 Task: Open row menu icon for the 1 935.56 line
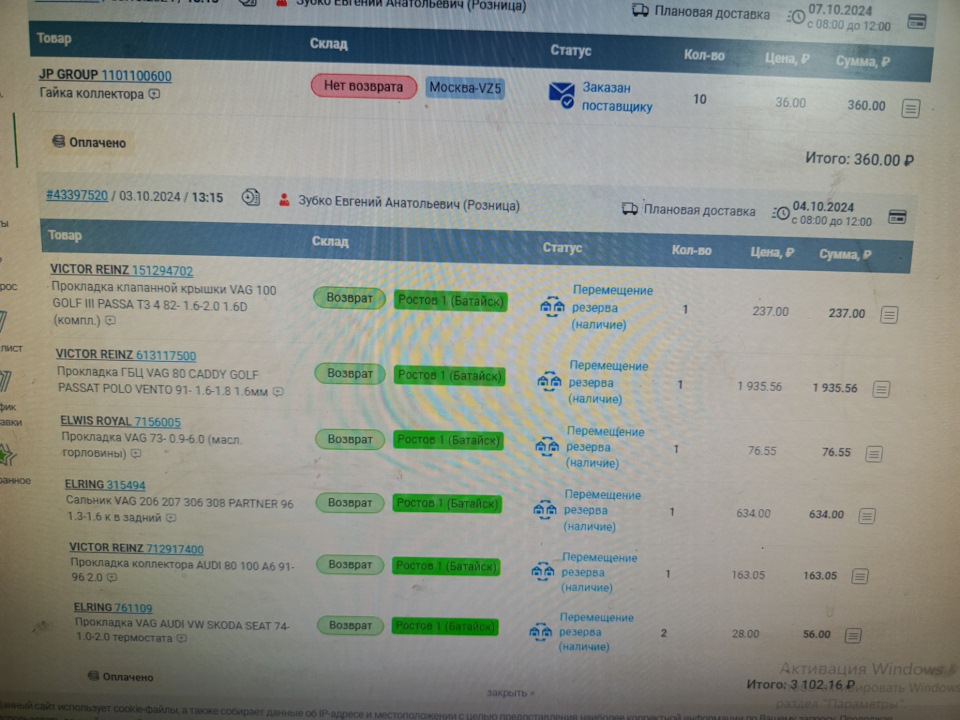[x=880, y=389]
